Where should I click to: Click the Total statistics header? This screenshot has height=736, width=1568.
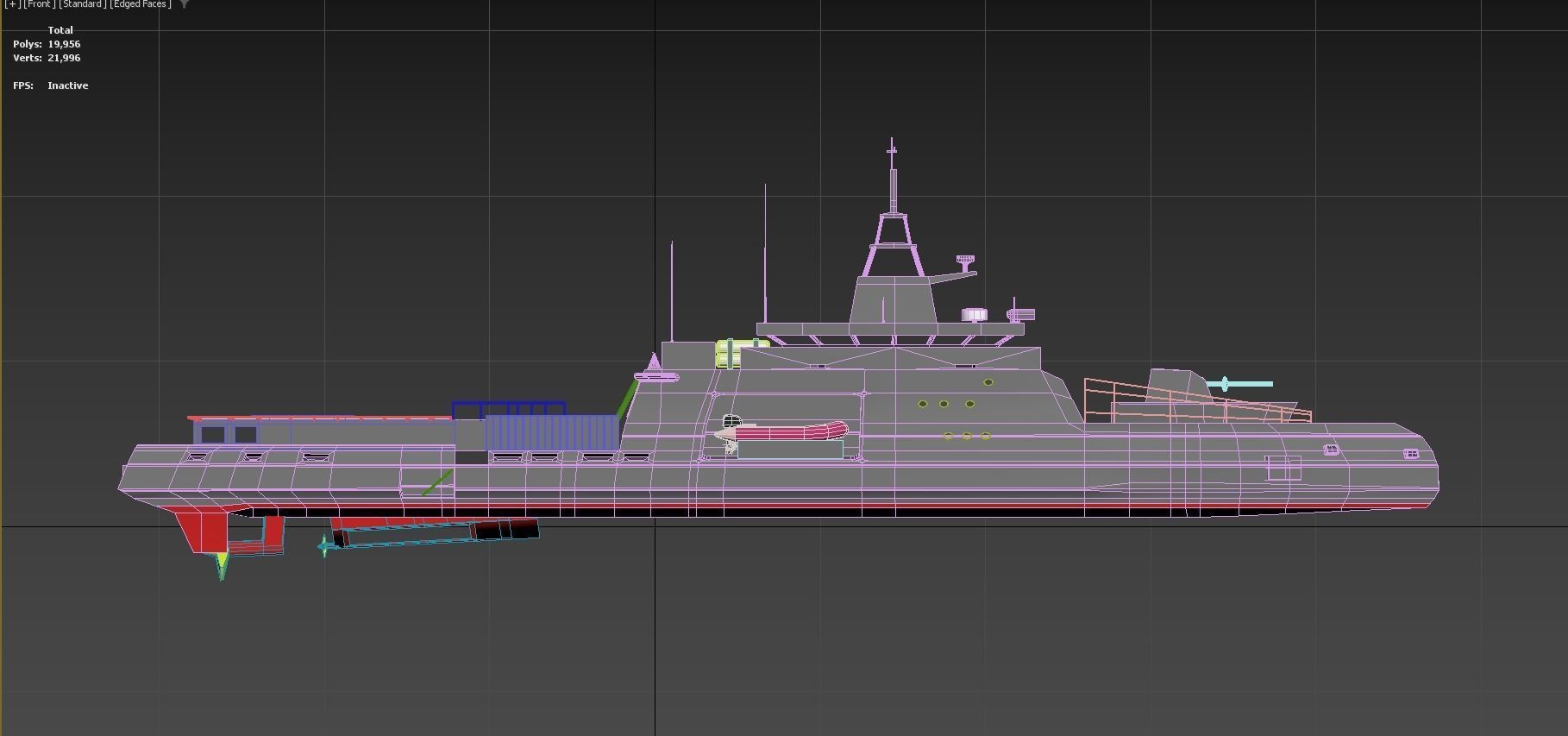(60, 30)
